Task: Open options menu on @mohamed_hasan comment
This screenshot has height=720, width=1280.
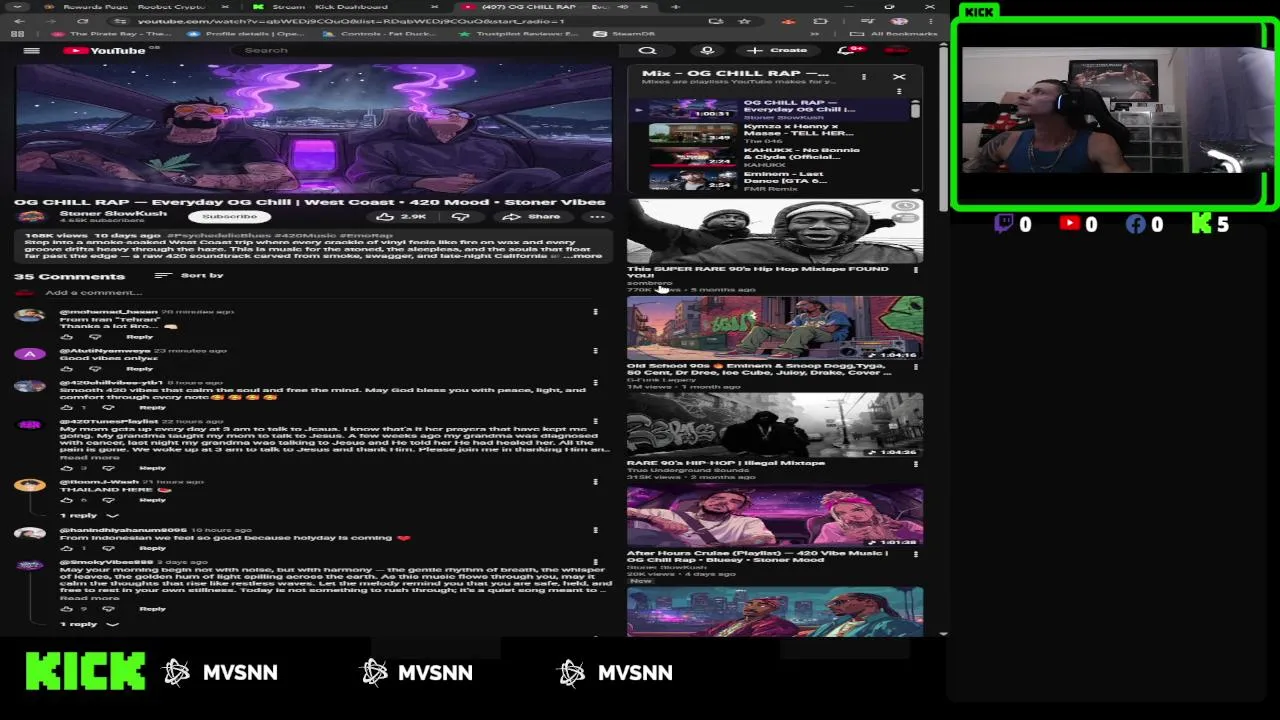Action: (595, 312)
